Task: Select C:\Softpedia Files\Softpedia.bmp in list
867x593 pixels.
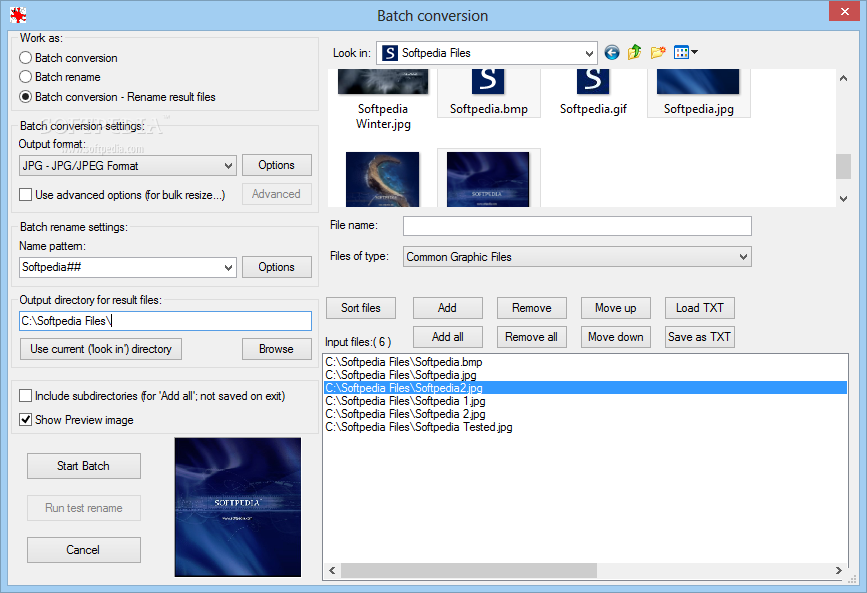Action: coord(585,362)
